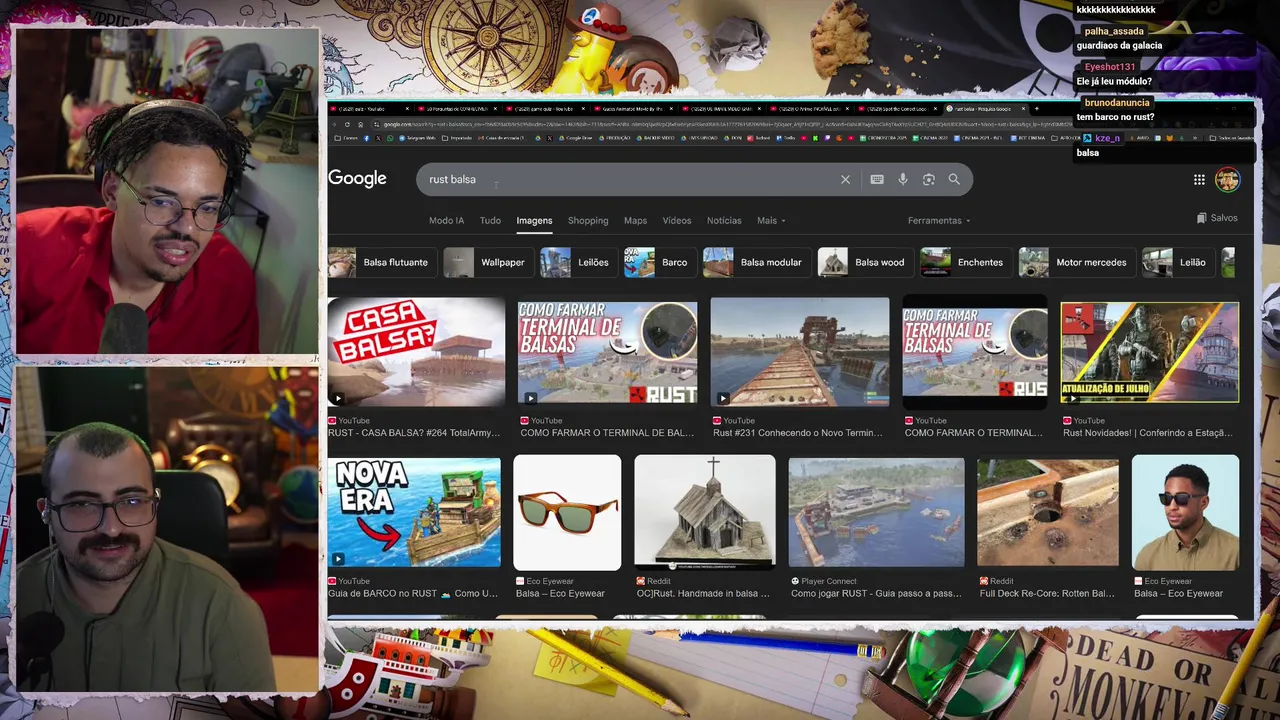Switch to the 'rust balsa - Pesquisa Google' browser tab
1280x720 pixels.
983,108
